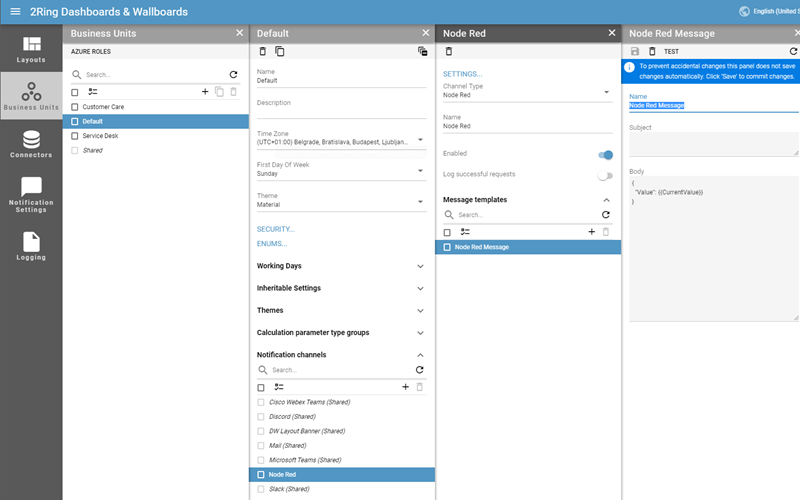
Task: Expand the Working Days section
Action: click(x=420, y=266)
